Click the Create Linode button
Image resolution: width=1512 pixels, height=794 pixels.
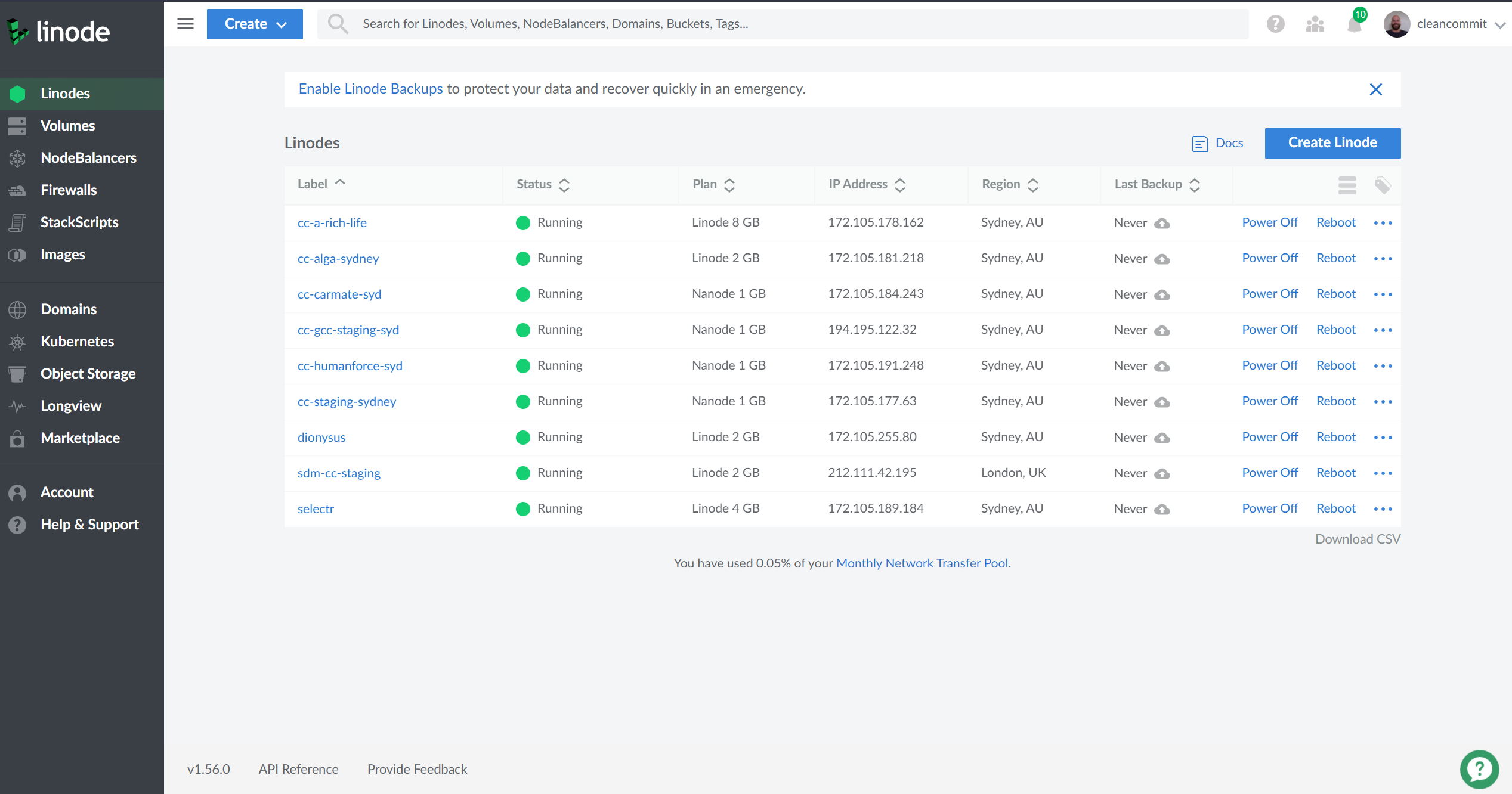pos(1332,143)
